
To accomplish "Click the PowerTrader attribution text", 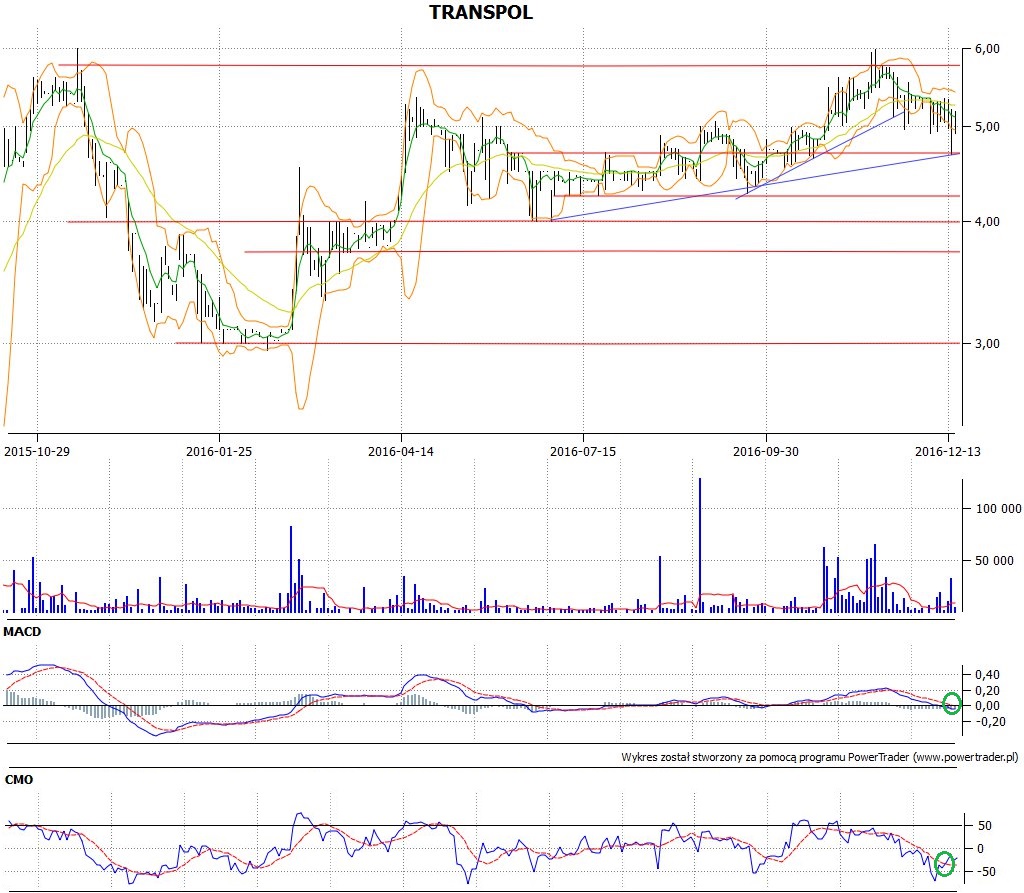I will [x=820, y=757].
